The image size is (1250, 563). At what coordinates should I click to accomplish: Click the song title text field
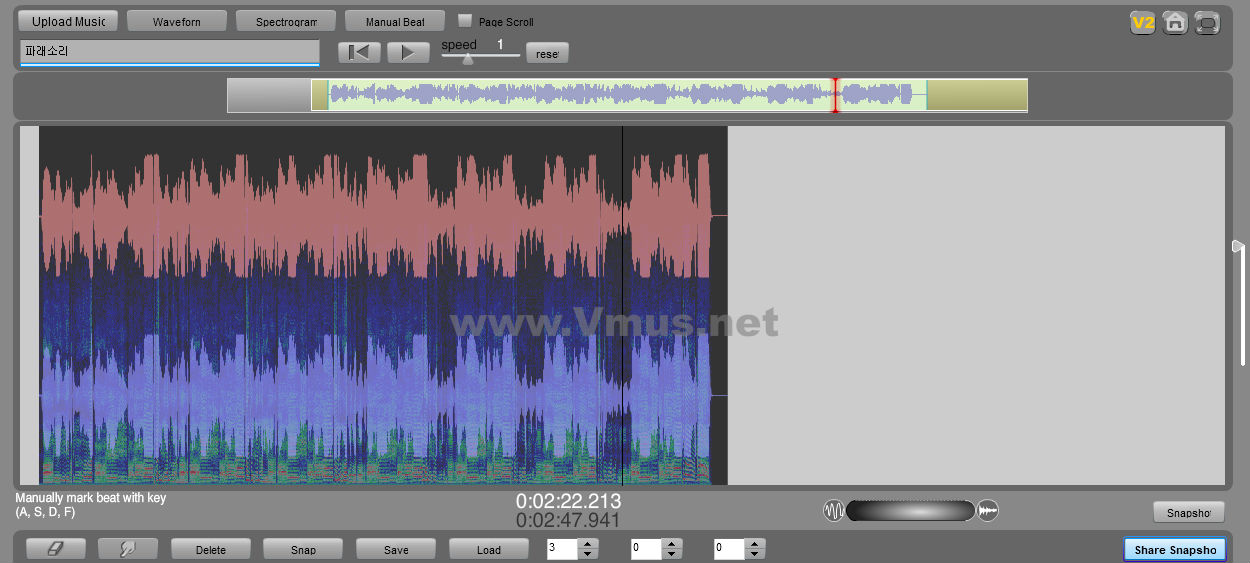tap(168, 51)
